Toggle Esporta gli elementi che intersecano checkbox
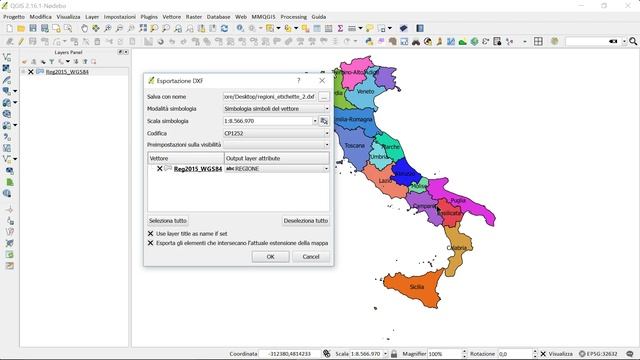The image size is (640, 360). [150, 243]
